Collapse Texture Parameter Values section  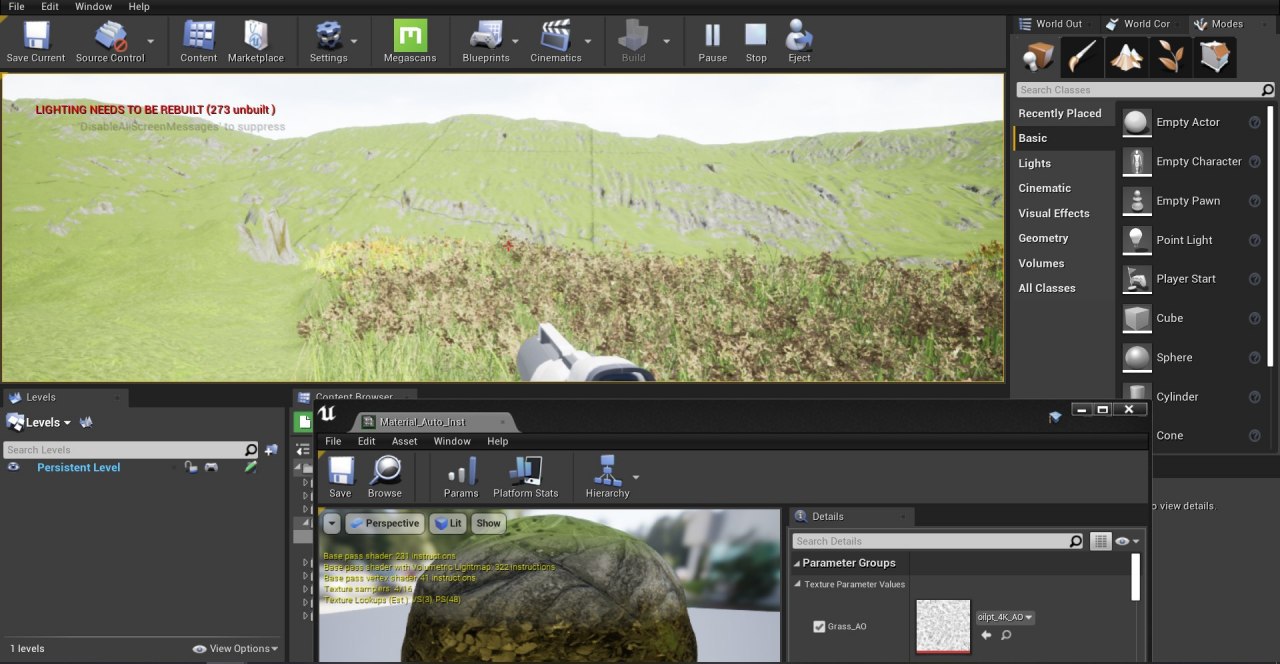798,584
